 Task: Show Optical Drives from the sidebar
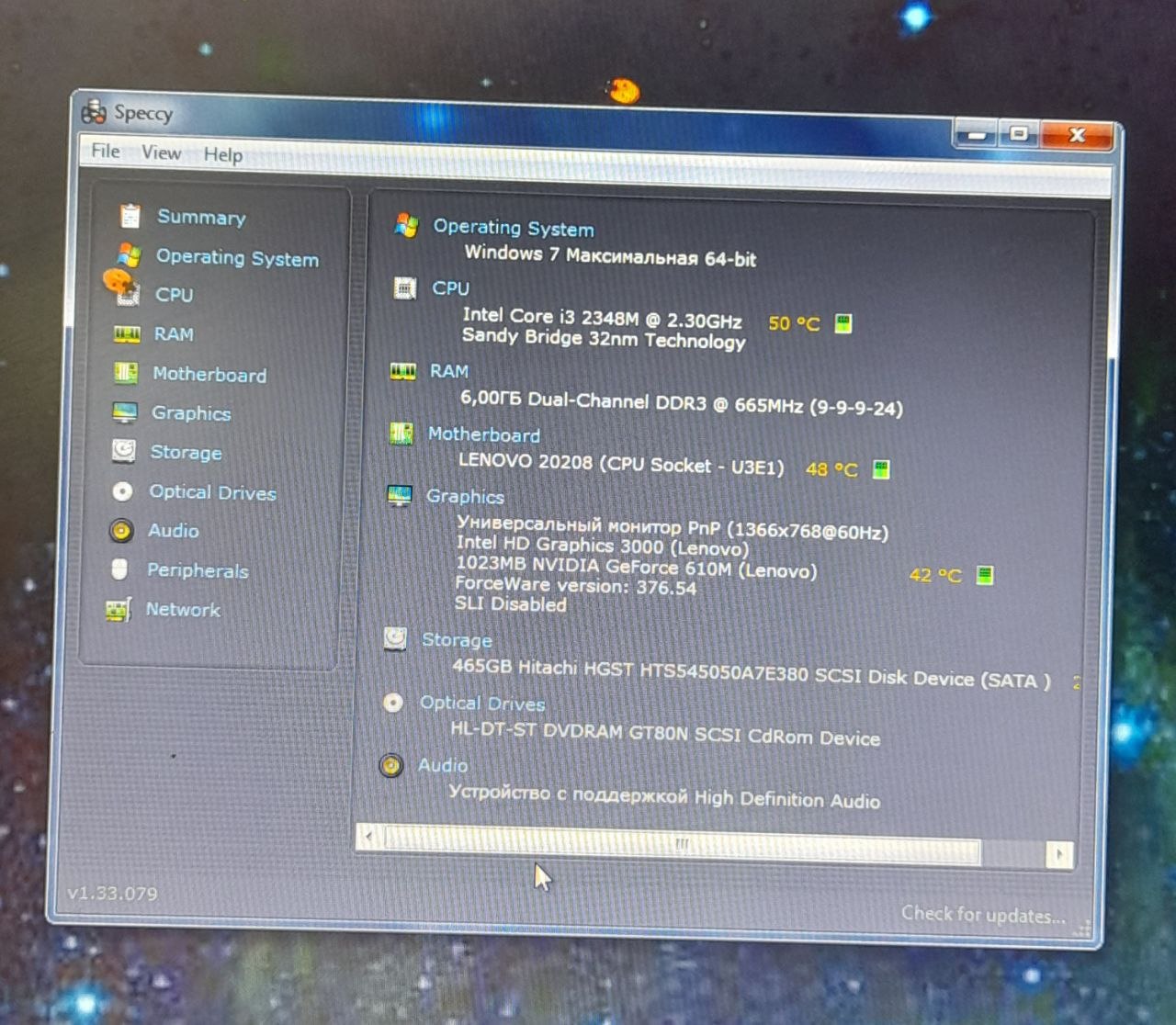213,492
